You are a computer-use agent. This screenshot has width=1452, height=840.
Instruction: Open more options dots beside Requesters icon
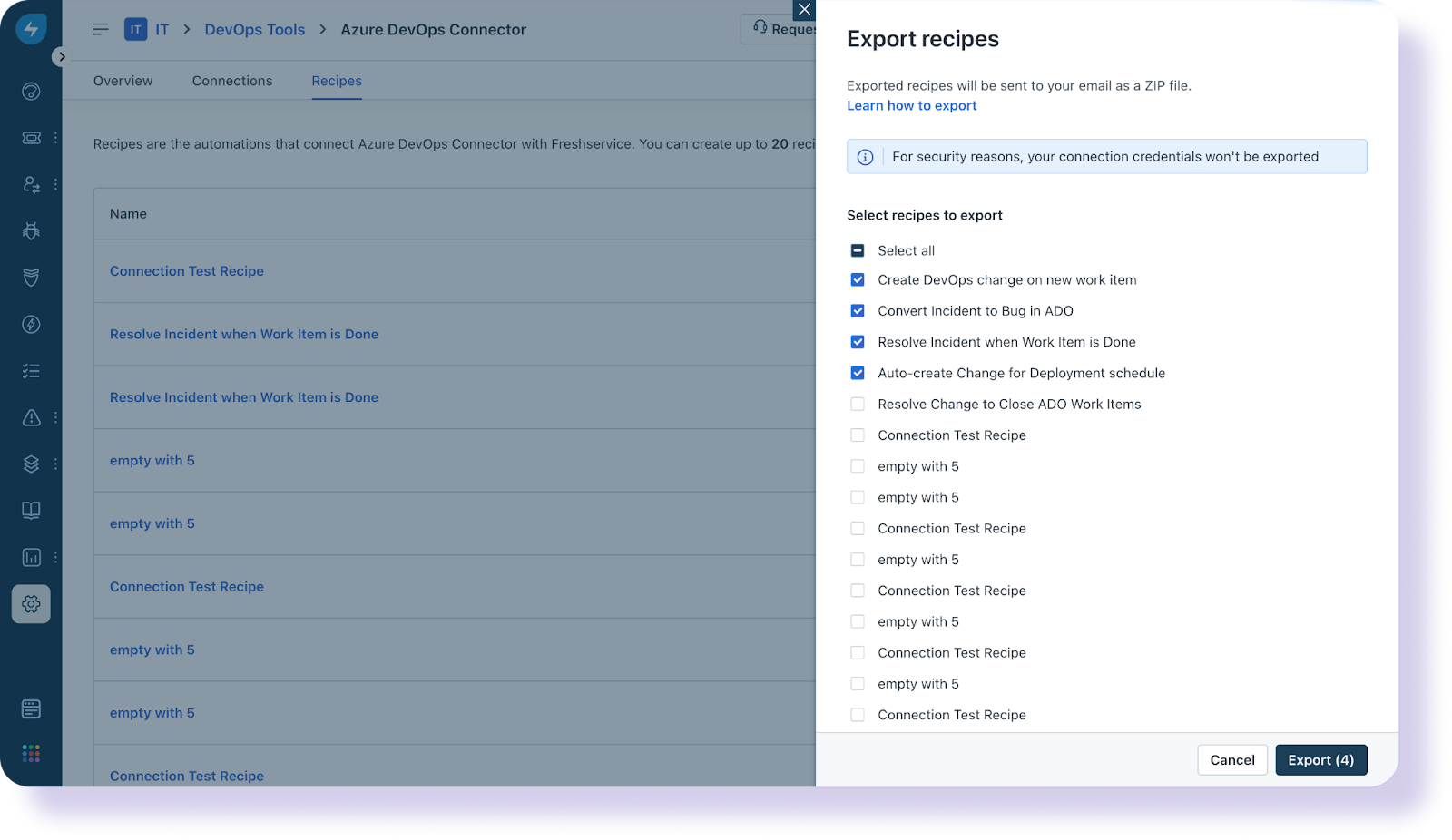coord(55,184)
